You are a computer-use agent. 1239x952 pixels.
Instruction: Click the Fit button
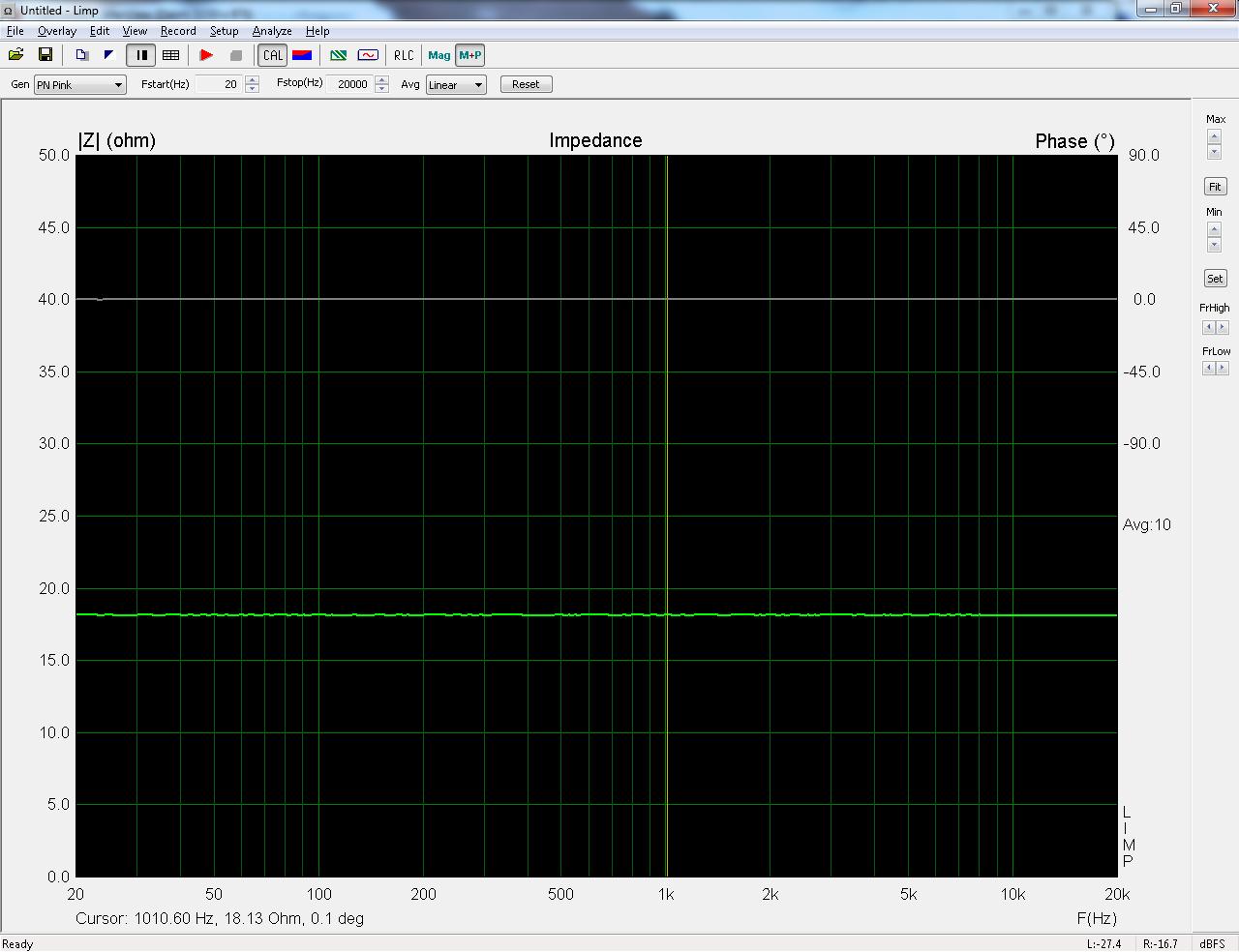(x=1215, y=187)
